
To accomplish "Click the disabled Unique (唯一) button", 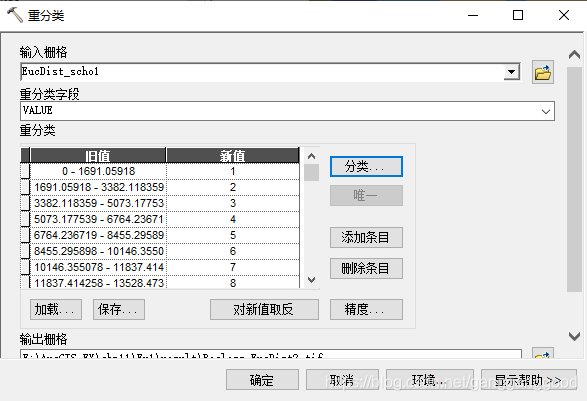I will click(x=366, y=195).
